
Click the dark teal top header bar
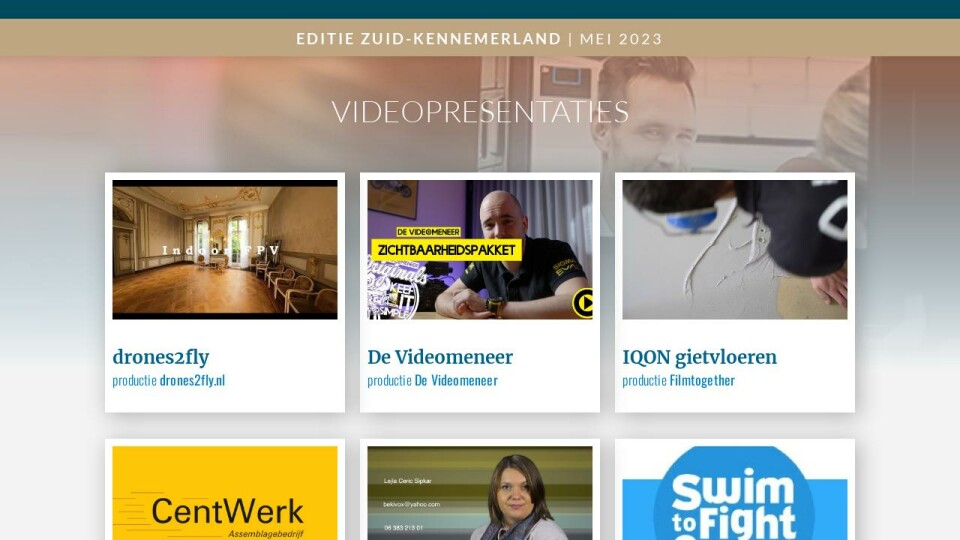pyautogui.click(x=480, y=9)
